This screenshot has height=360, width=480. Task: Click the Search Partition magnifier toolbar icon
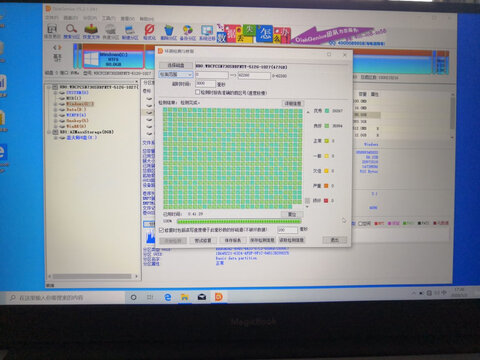click(x=71, y=32)
